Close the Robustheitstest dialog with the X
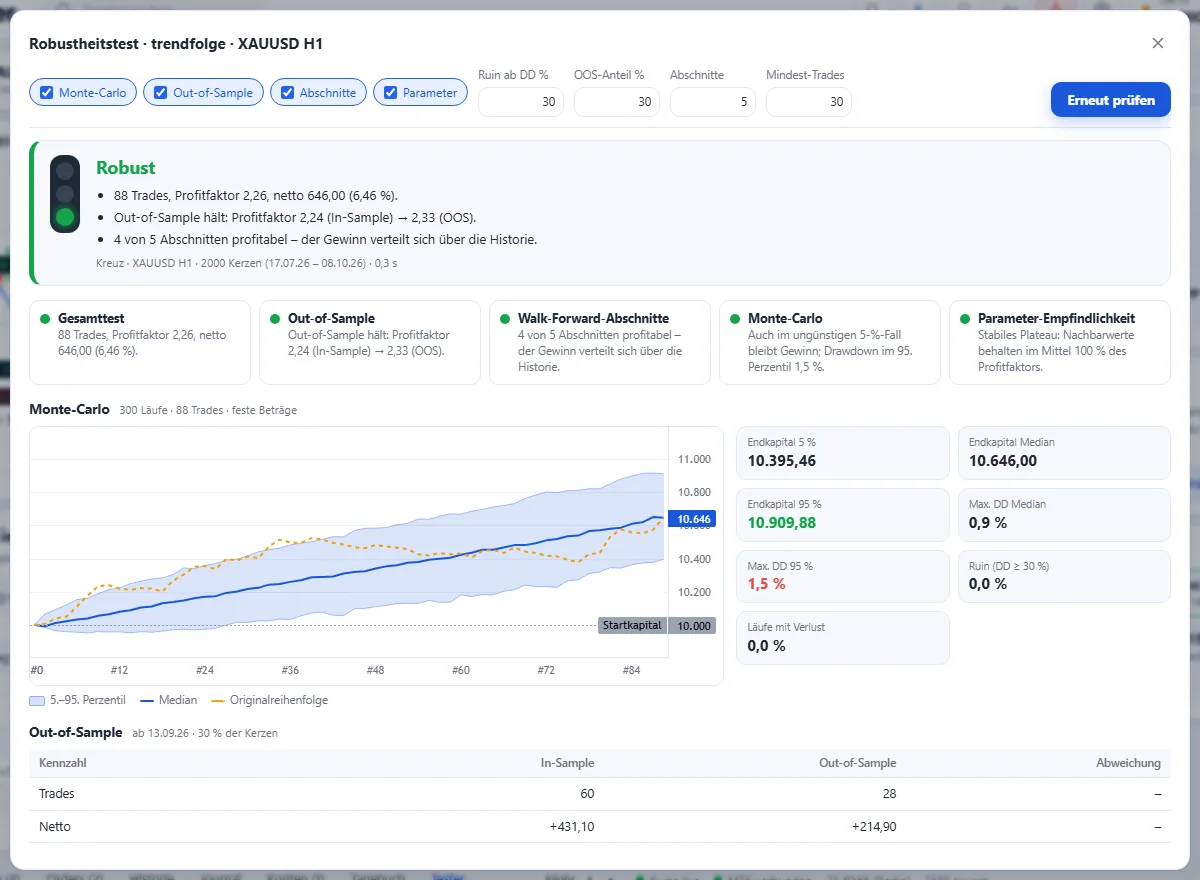 coord(1158,43)
